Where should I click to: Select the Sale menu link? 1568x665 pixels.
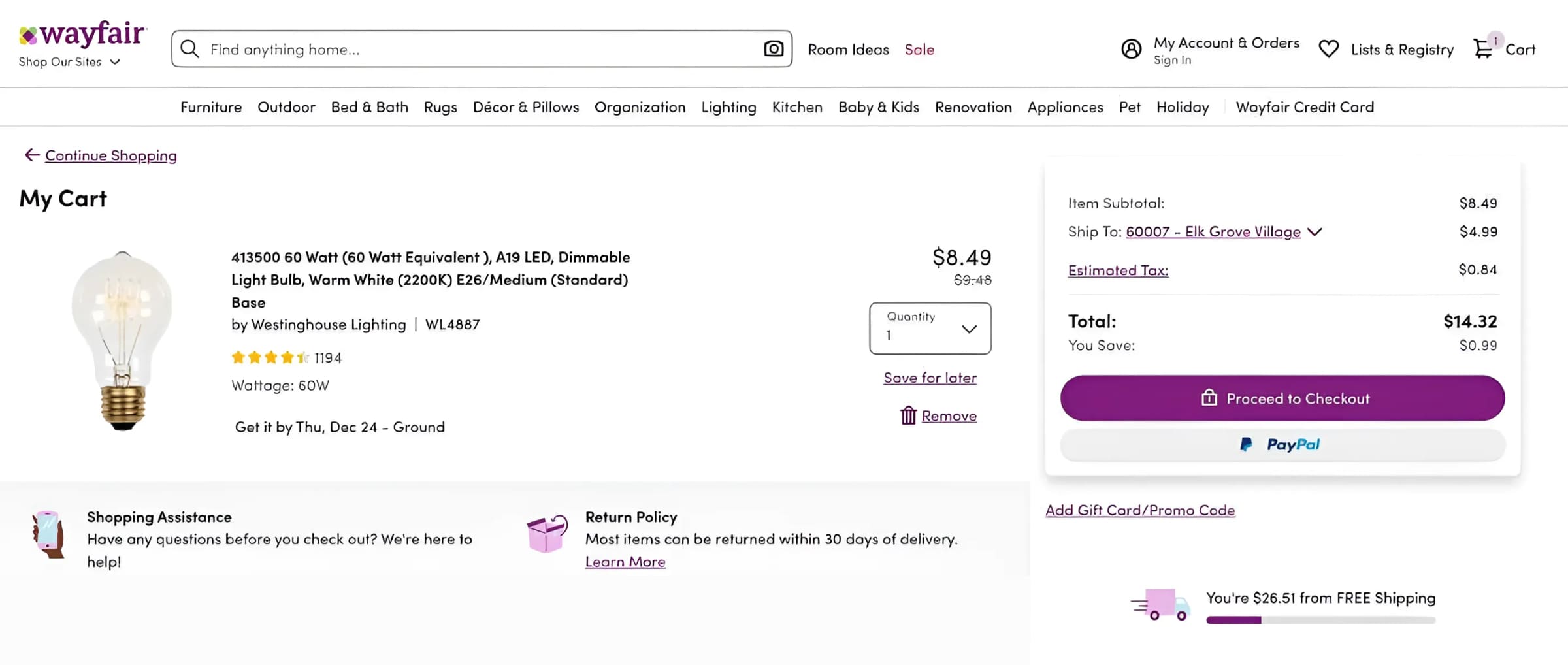[919, 50]
